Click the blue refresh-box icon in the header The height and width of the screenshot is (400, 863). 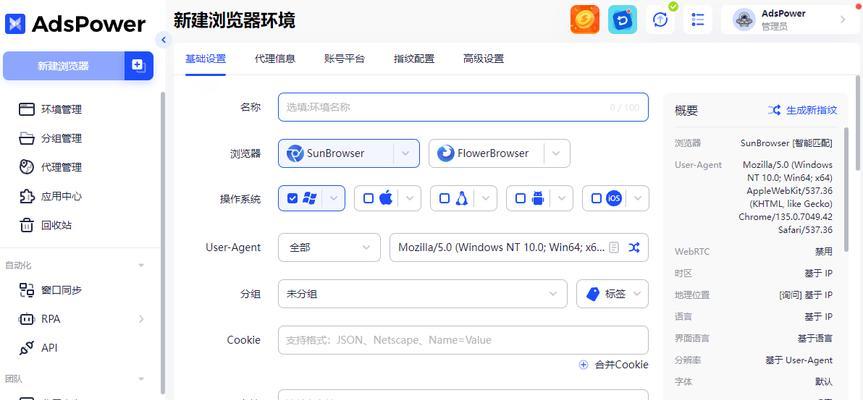click(622, 20)
